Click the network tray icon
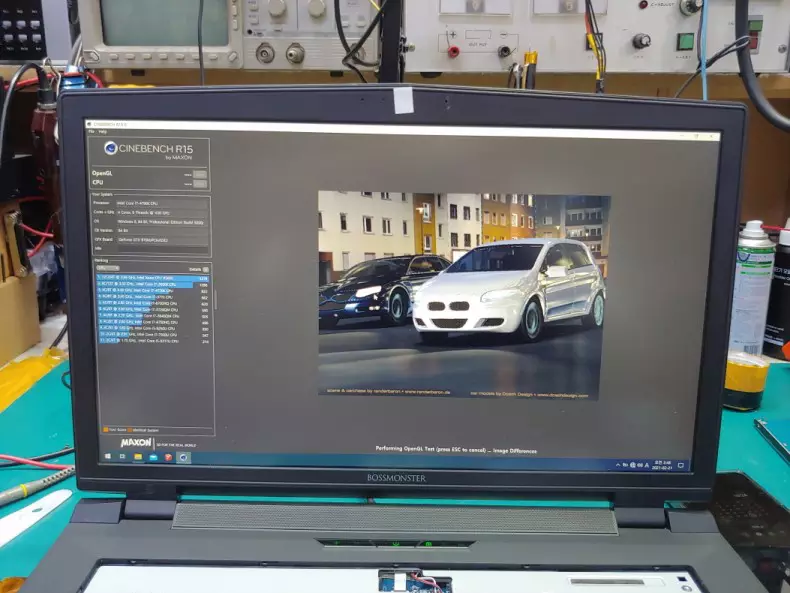The height and width of the screenshot is (593, 790). point(632,465)
